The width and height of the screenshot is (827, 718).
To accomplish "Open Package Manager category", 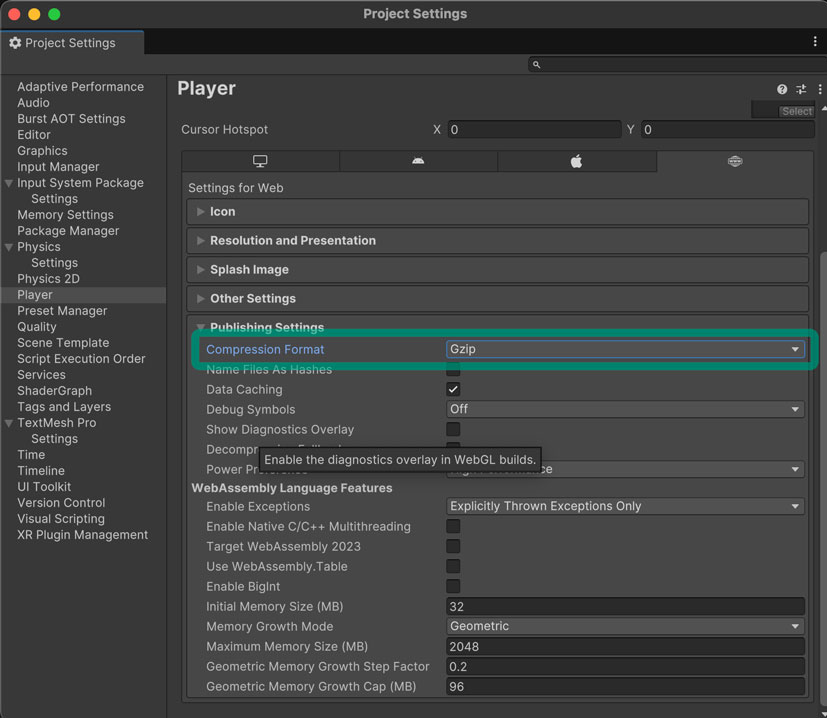I will click(x=68, y=231).
